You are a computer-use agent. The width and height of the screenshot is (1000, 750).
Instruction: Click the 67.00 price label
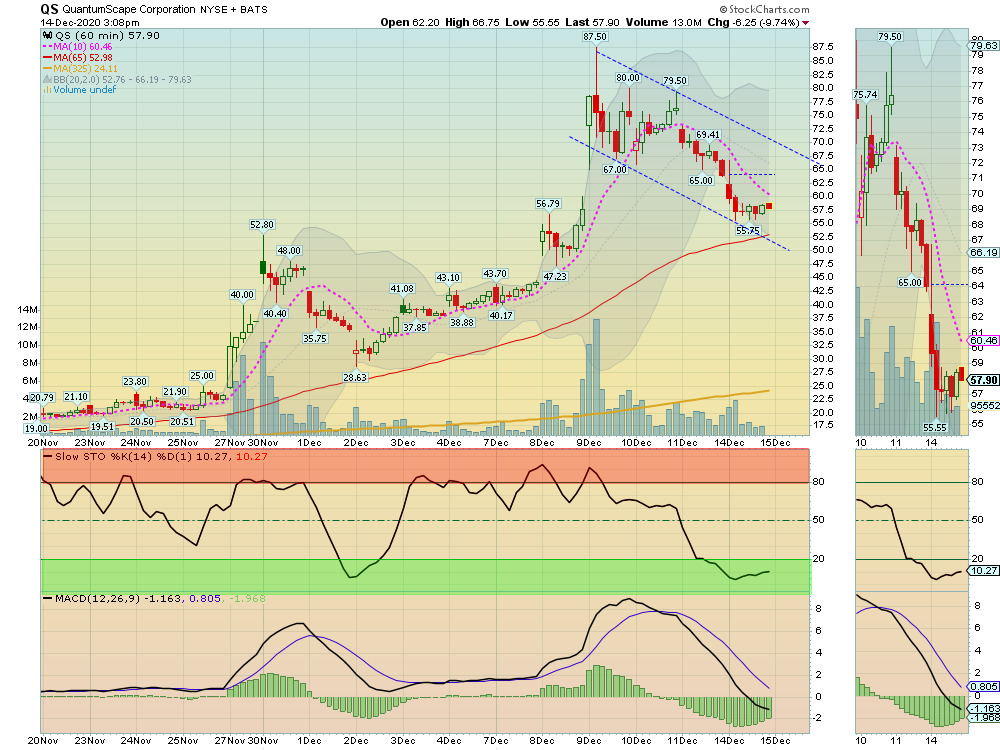[615, 169]
